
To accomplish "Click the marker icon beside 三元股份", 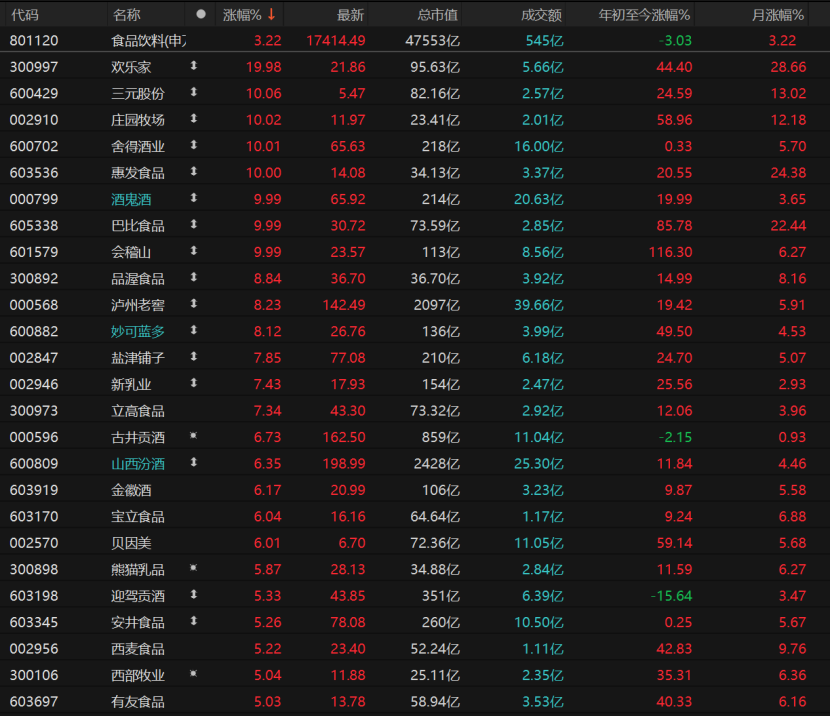I will pos(194,92).
